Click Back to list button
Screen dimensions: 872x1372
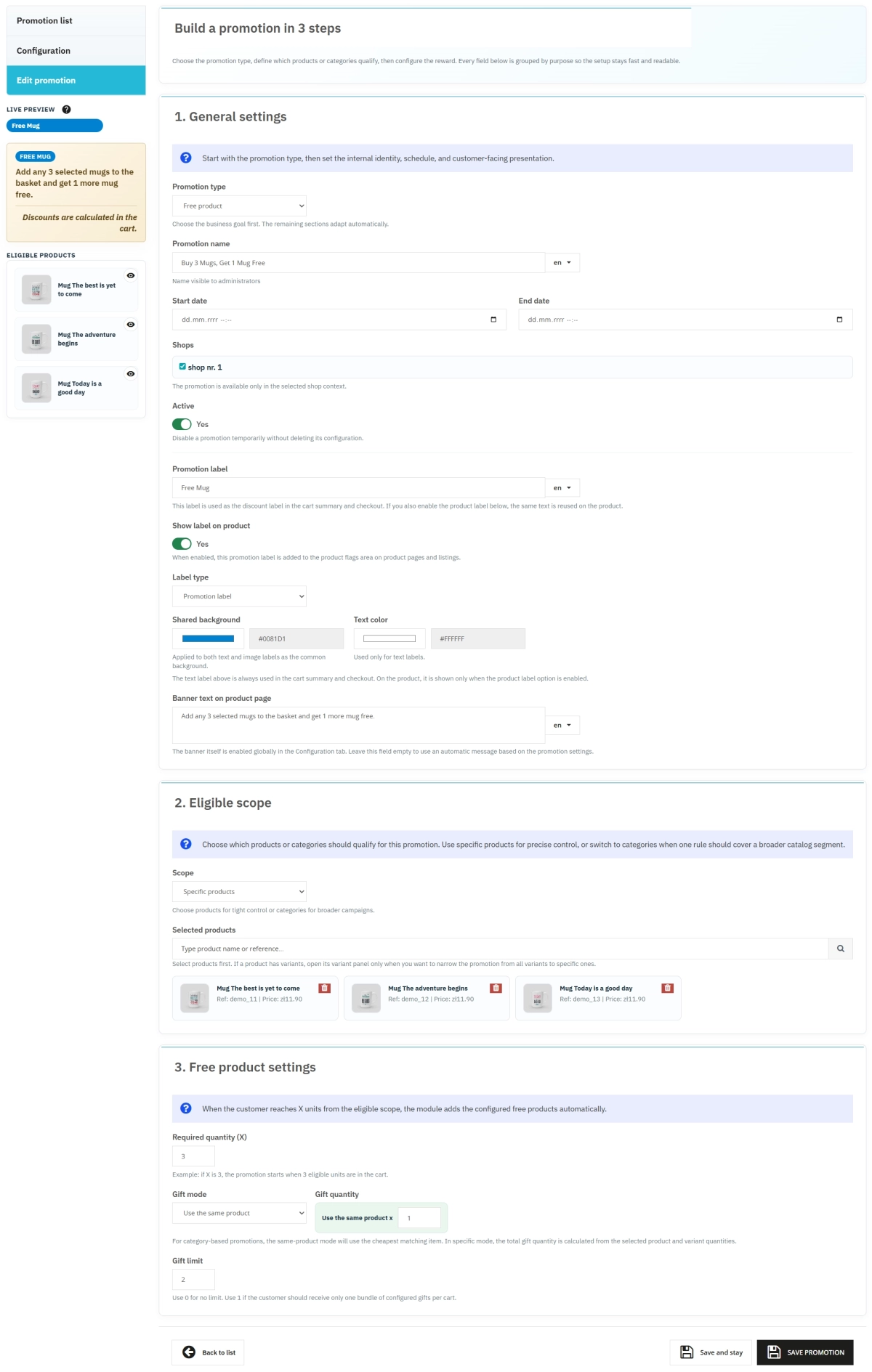point(209,1352)
